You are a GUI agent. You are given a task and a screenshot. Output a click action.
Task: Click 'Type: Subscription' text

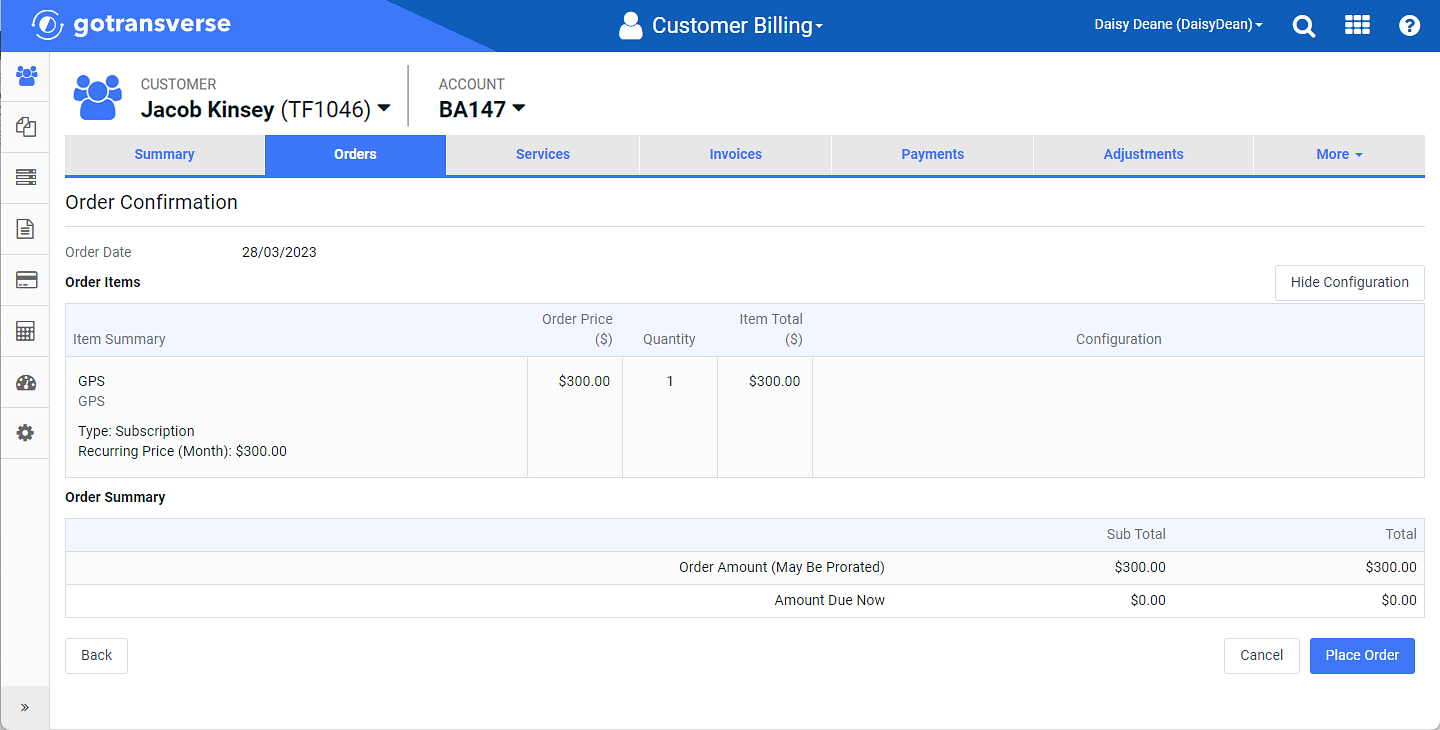136,431
